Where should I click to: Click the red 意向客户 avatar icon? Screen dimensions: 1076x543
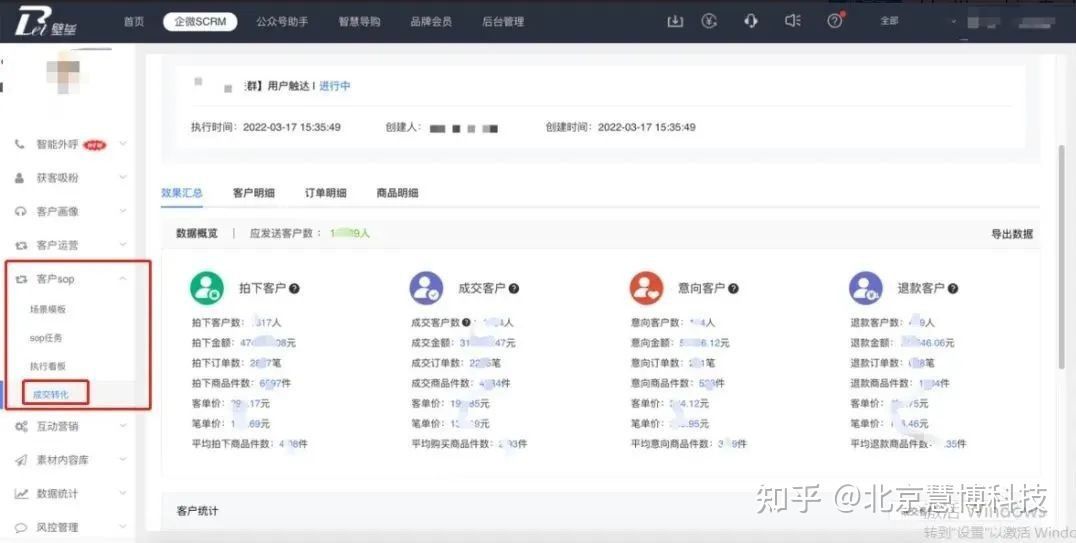[x=646, y=288]
